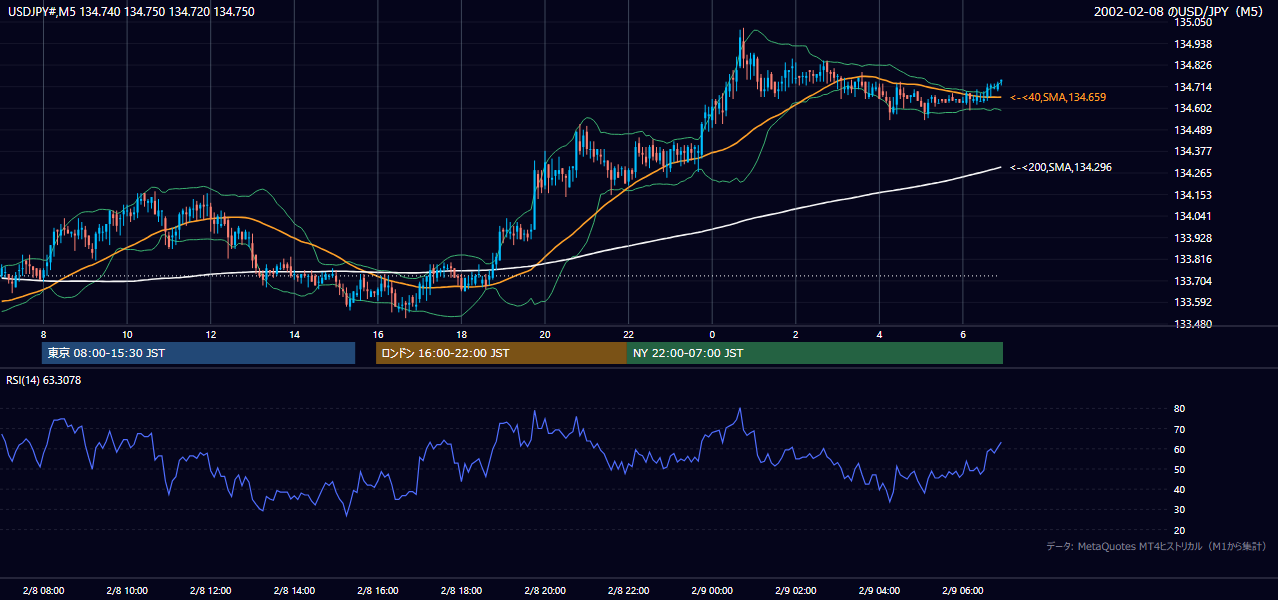
Task: Click RSI scale value 80
Action: tap(1180, 409)
